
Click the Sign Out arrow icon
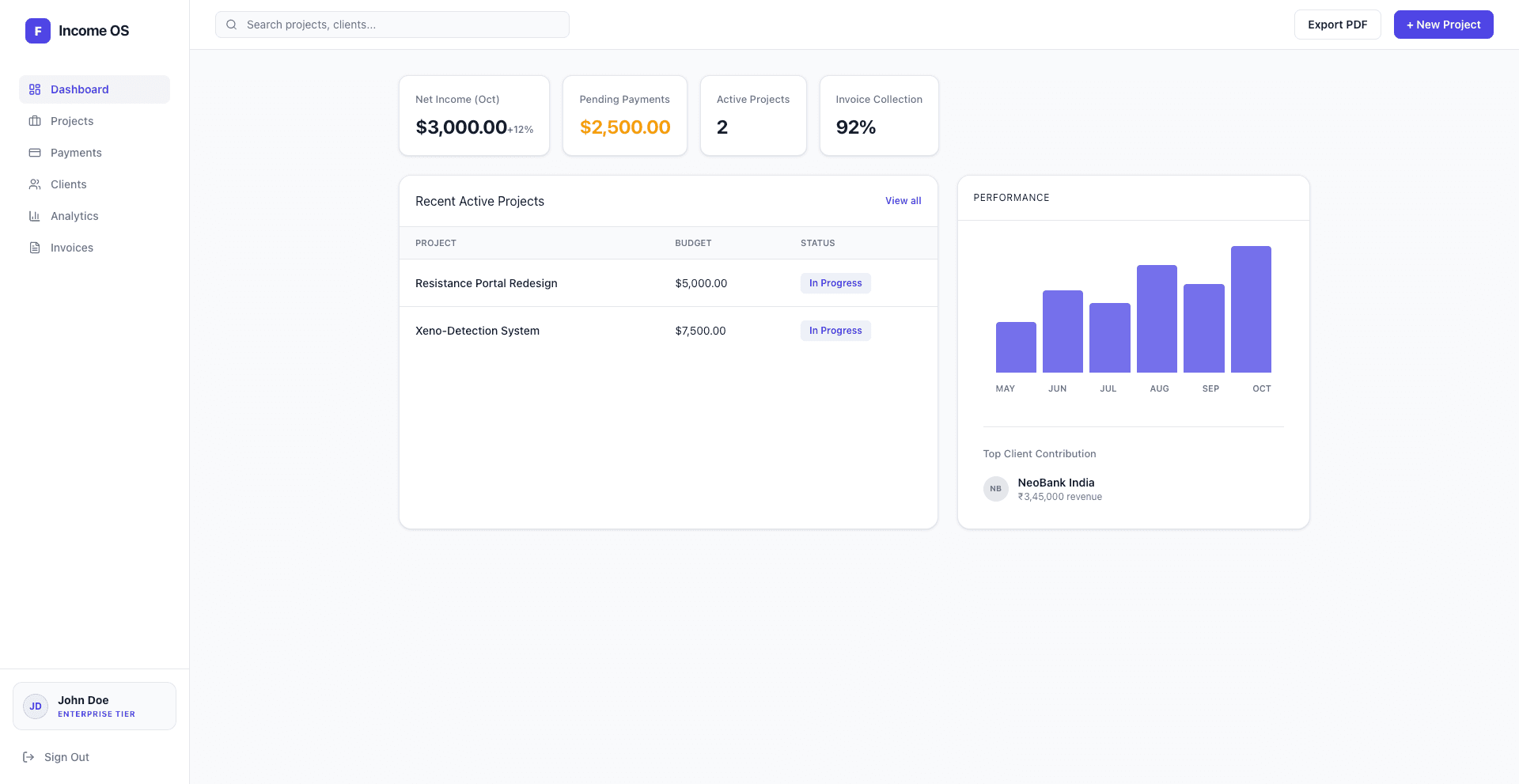(28, 757)
